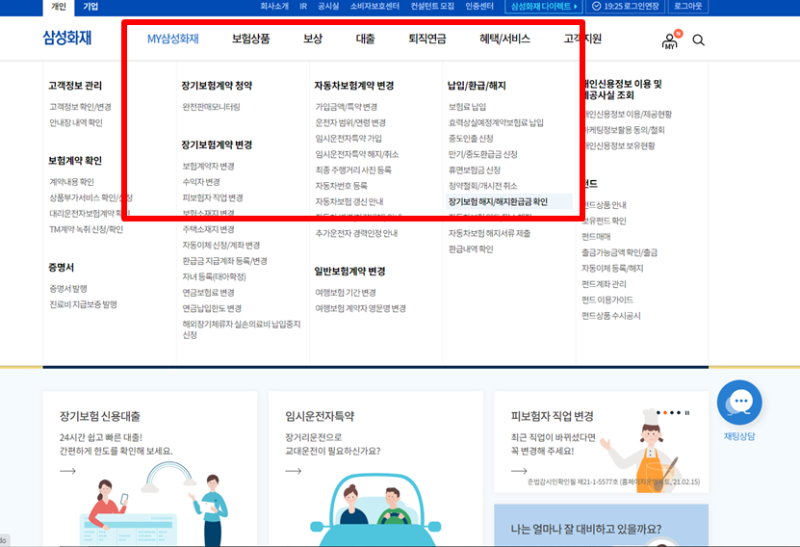The height and width of the screenshot is (547, 800).
Task: Open 여행보험 기간 변경
Action: [x=345, y=292]
